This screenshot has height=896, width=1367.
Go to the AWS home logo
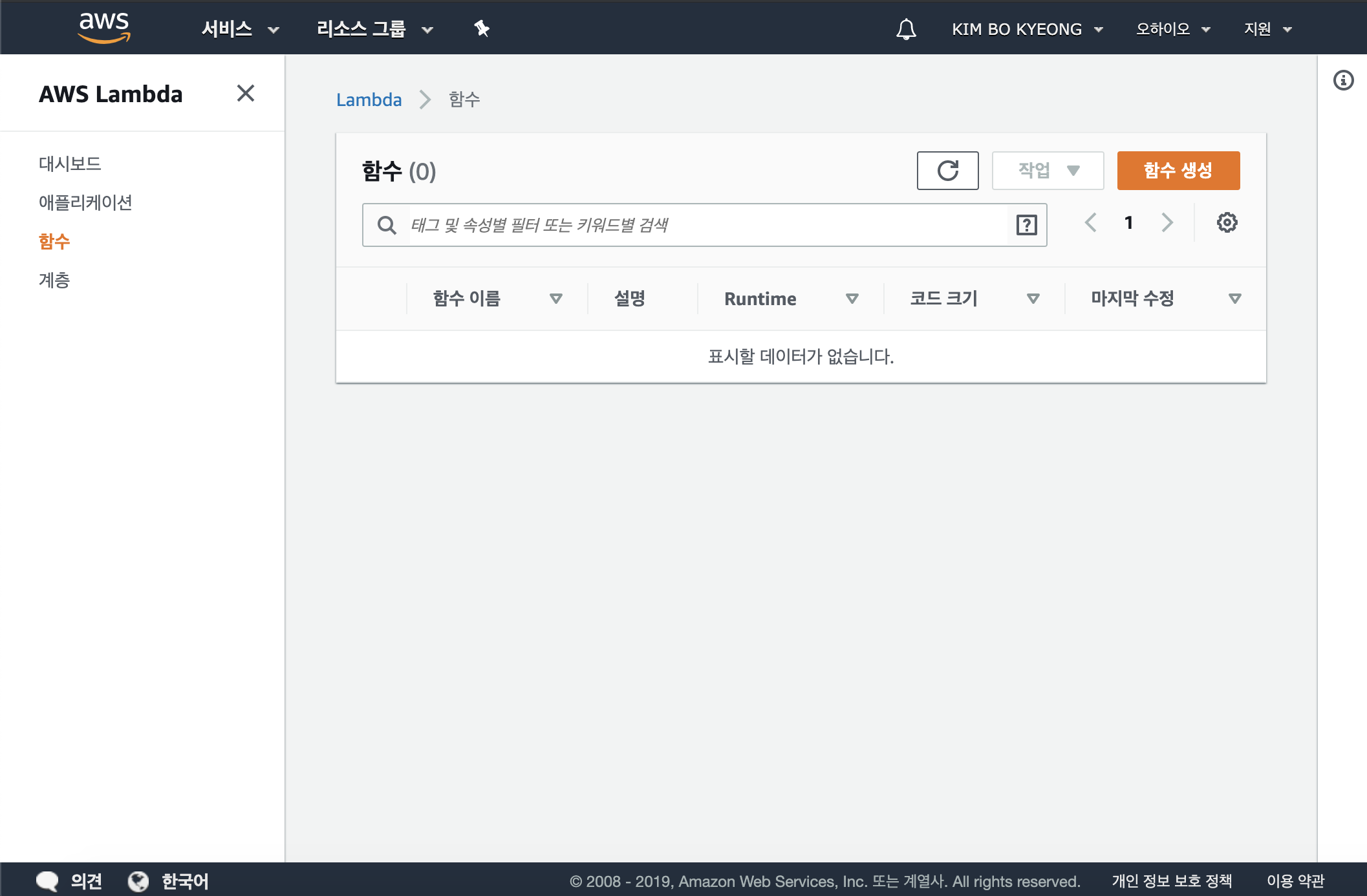(104, 28)
